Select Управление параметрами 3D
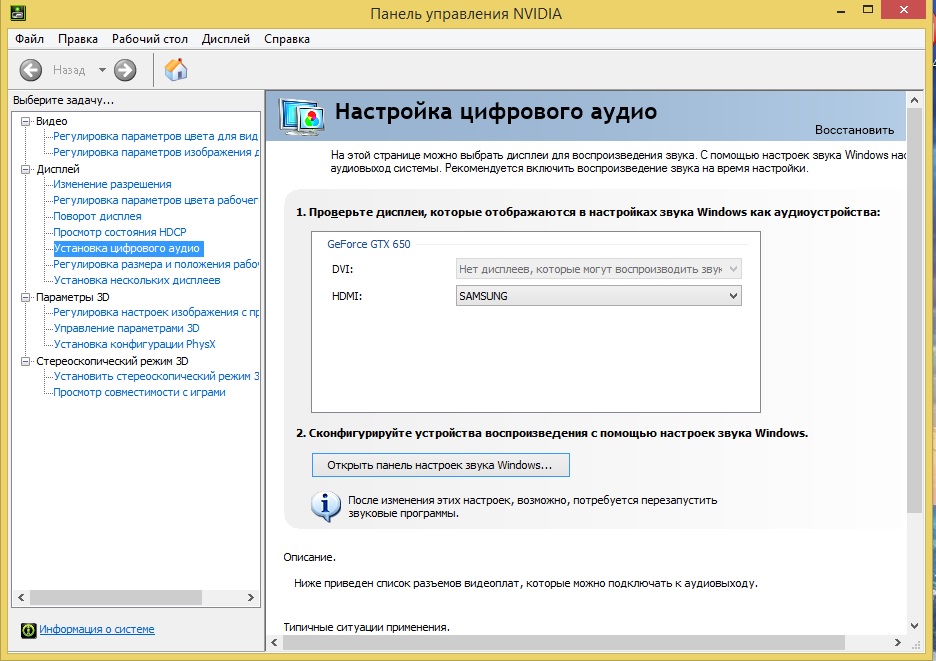 click(x=127, y=328)
